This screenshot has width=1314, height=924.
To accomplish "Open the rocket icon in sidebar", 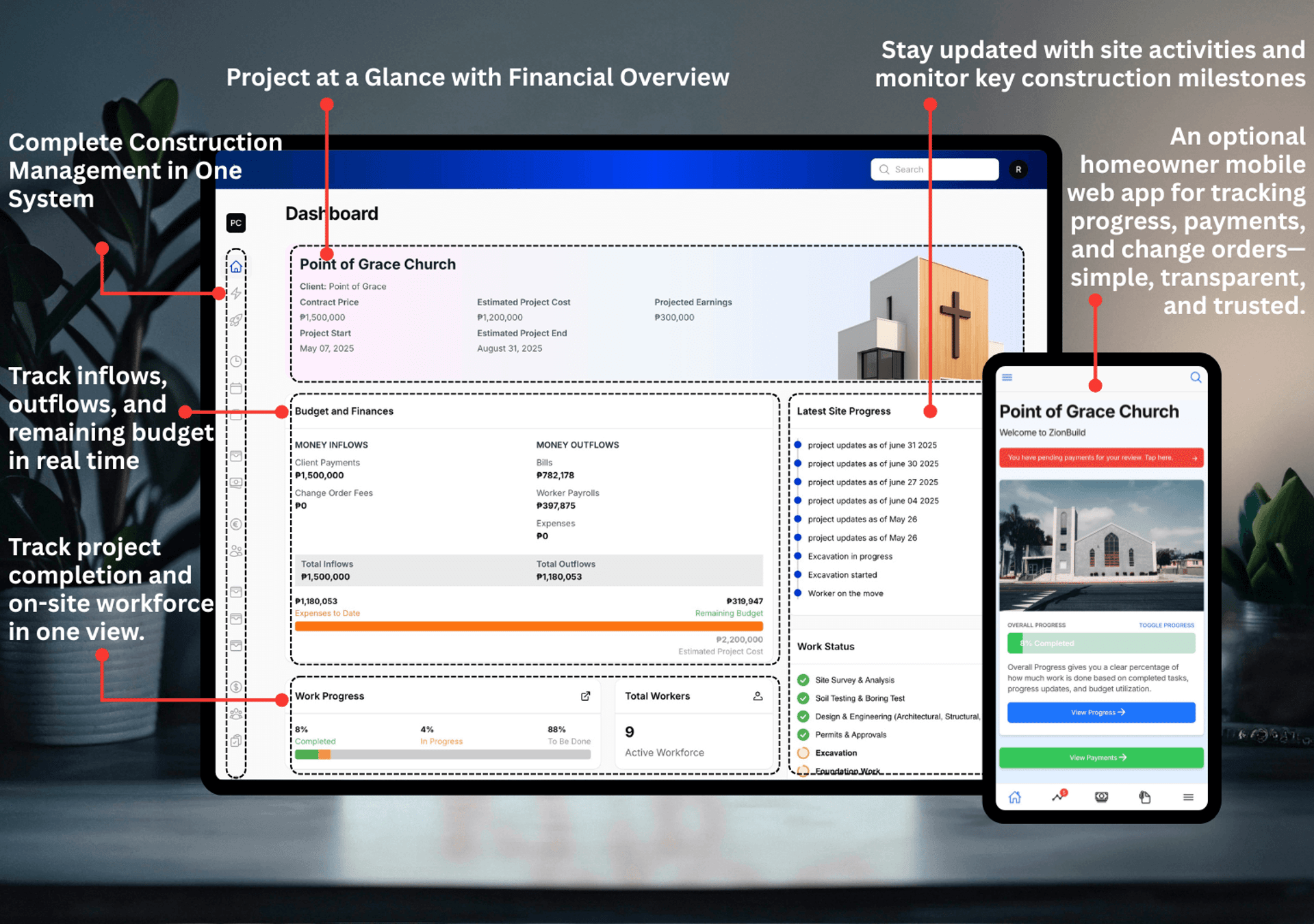I will [236, 320].
